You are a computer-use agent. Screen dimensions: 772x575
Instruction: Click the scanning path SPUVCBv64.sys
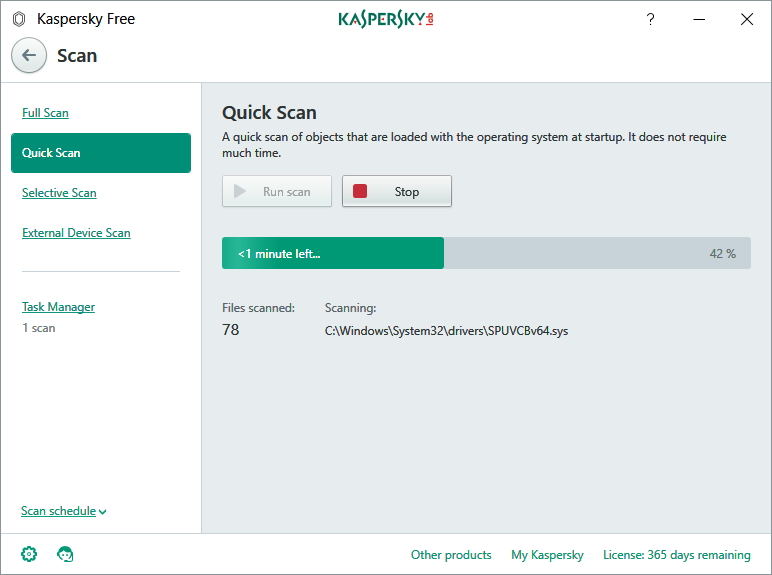[x=446, y=331]
